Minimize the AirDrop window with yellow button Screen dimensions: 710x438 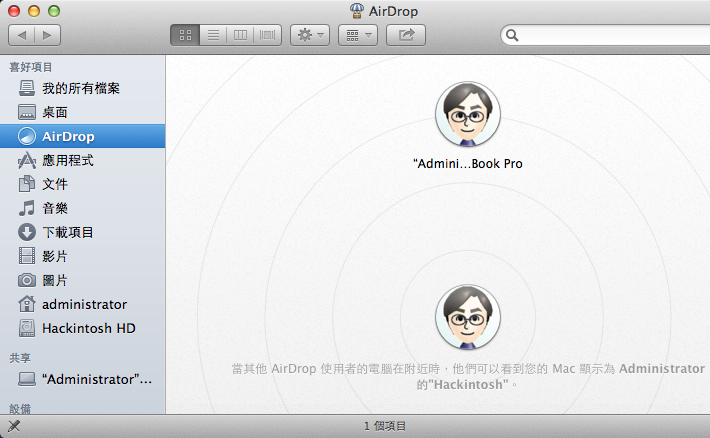click(x=34, y=11)
